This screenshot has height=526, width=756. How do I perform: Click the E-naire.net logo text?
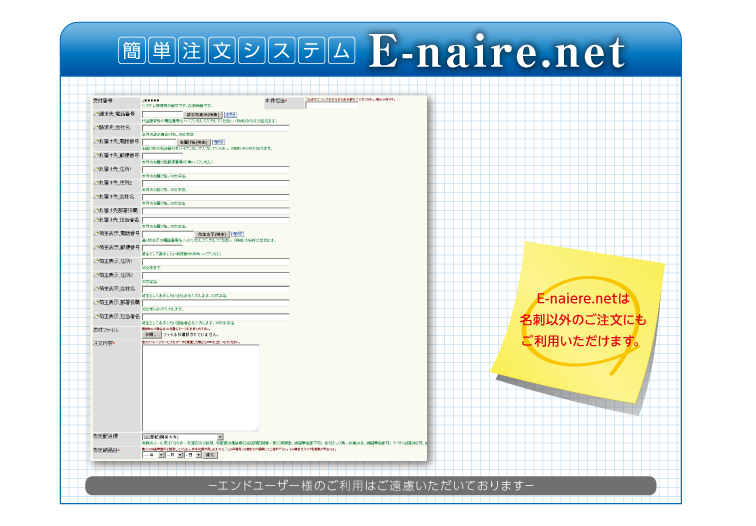pyautogui.click(x=497, y=51)
